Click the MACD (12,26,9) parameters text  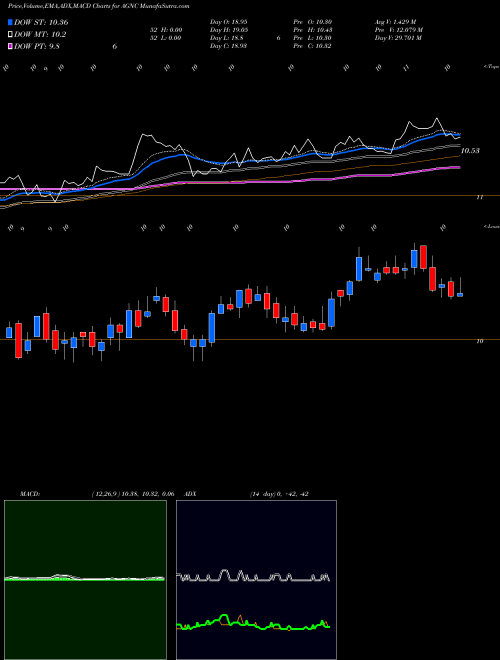[x=133, y=494]
